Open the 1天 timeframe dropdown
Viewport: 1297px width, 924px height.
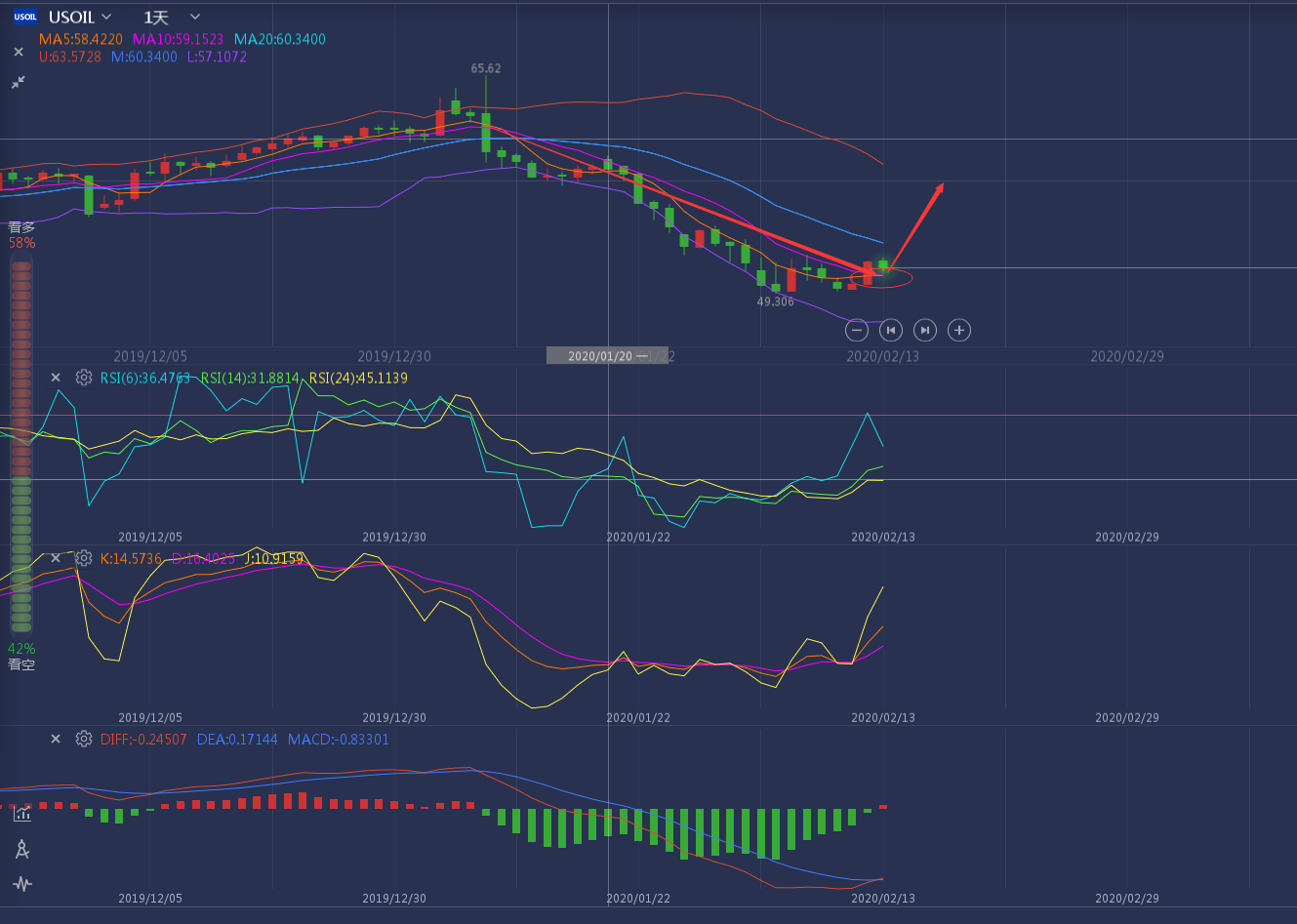[x=172, y=17]
